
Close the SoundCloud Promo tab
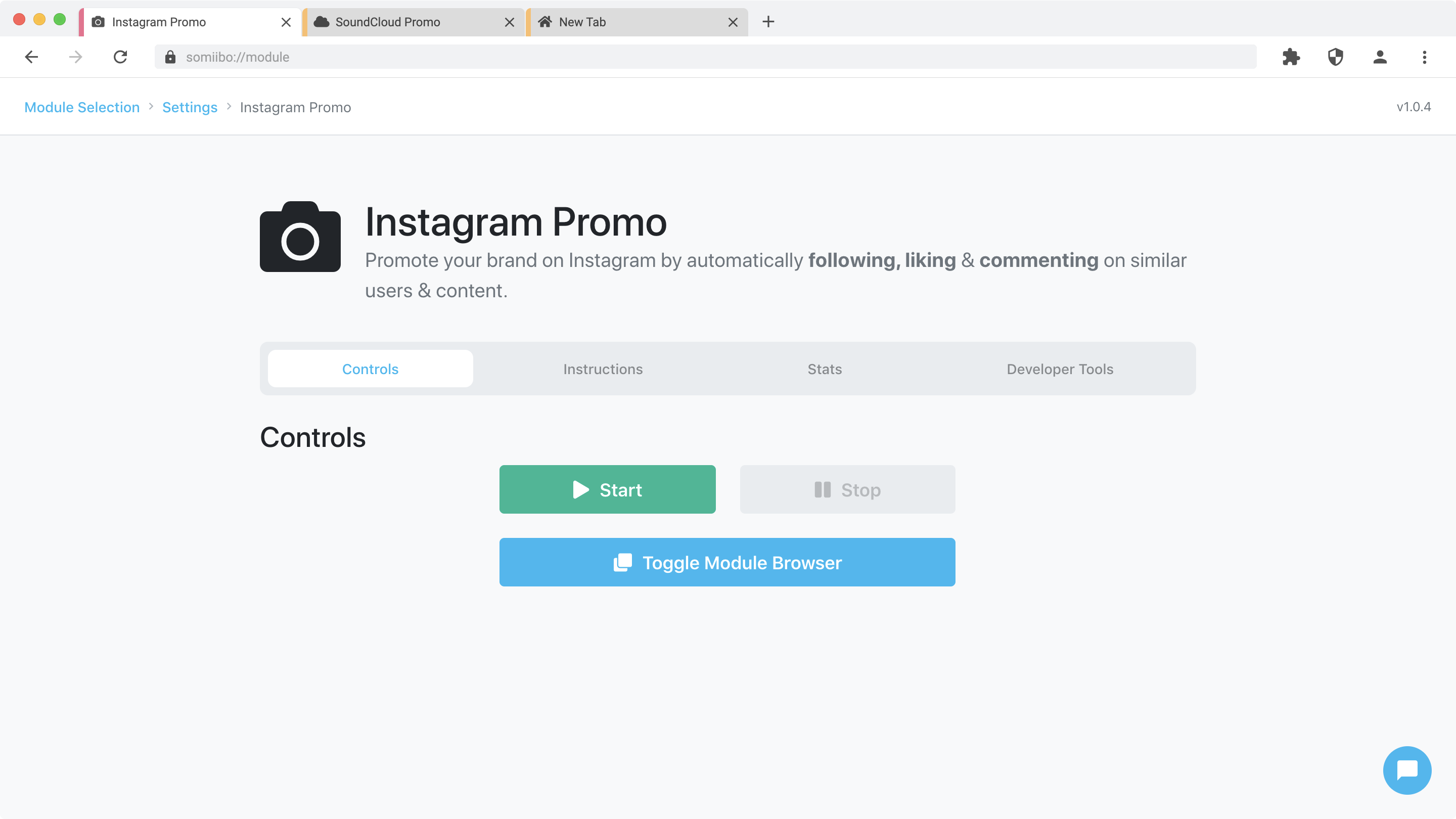point(509,22)
